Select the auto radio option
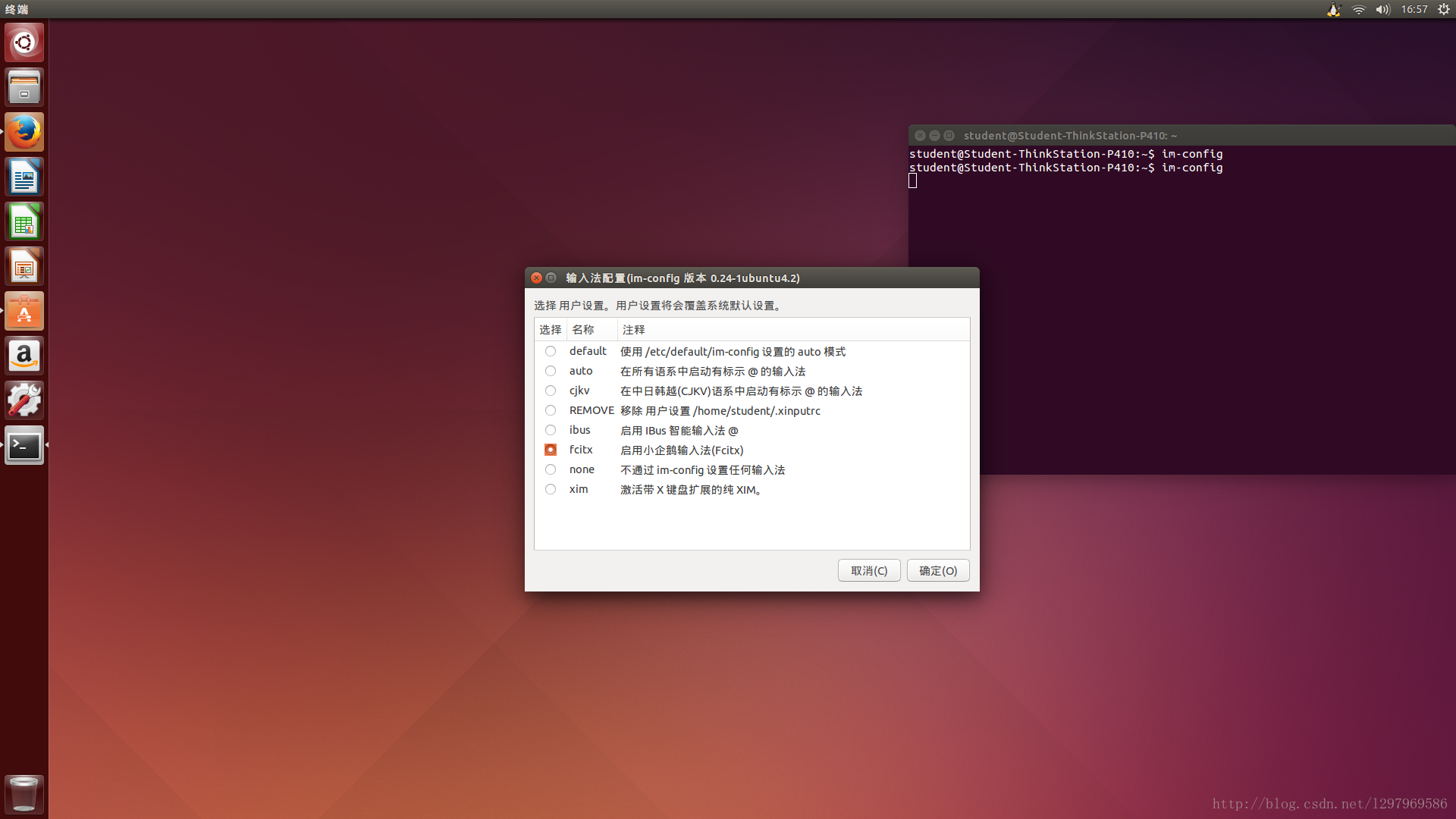 pos(551,371)
